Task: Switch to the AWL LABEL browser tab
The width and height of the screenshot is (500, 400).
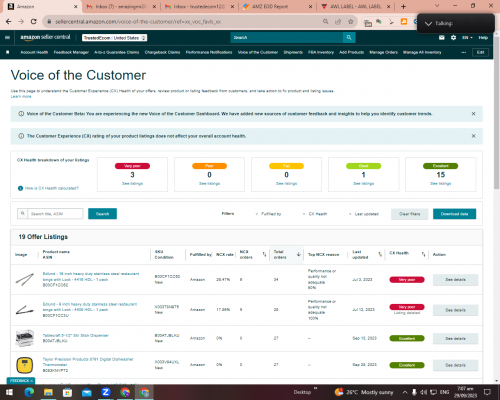Action: [x=355, y=6]
